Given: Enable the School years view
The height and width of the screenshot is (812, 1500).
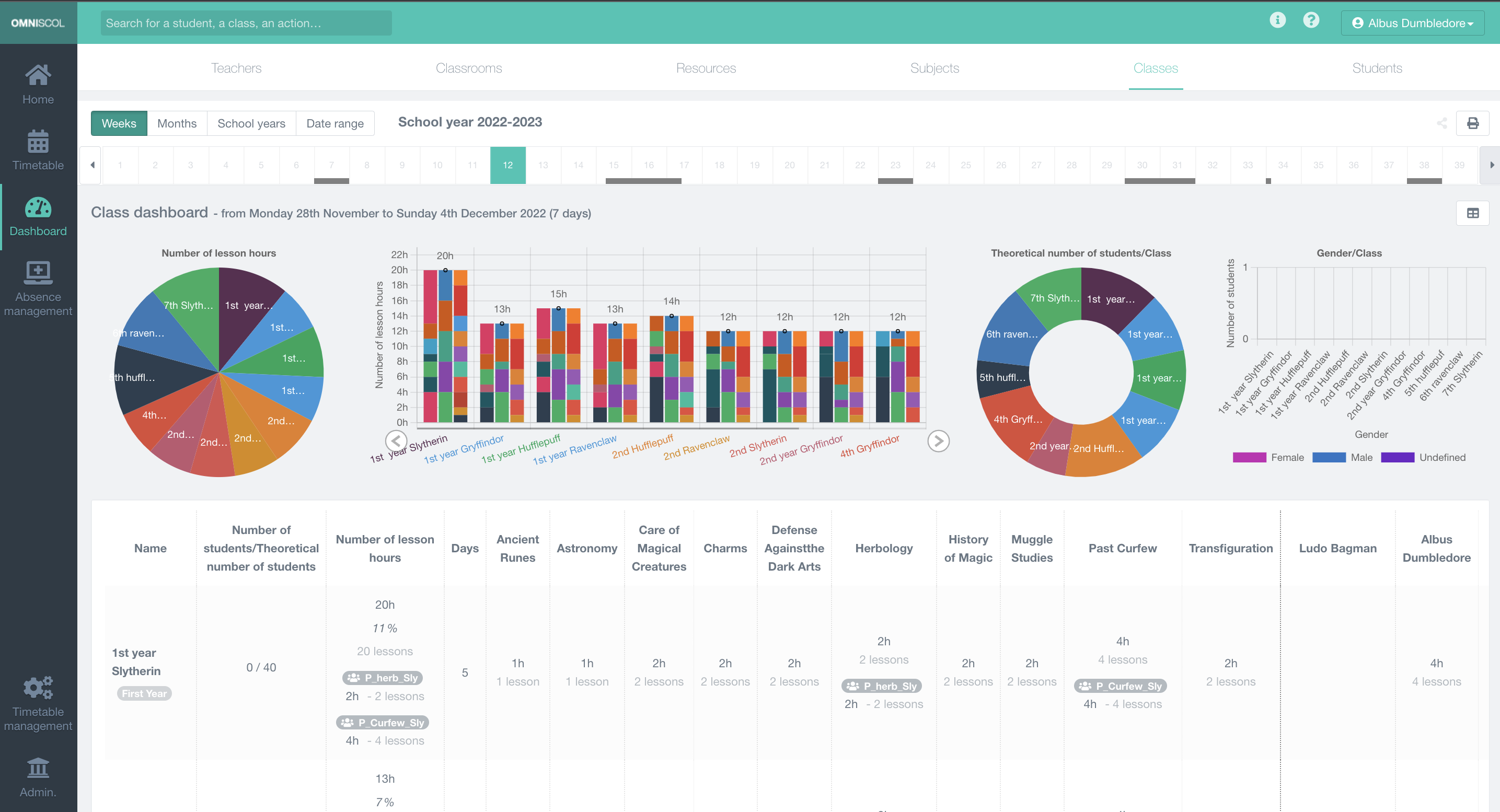Looking at the screenshot, I should point(251,123).
